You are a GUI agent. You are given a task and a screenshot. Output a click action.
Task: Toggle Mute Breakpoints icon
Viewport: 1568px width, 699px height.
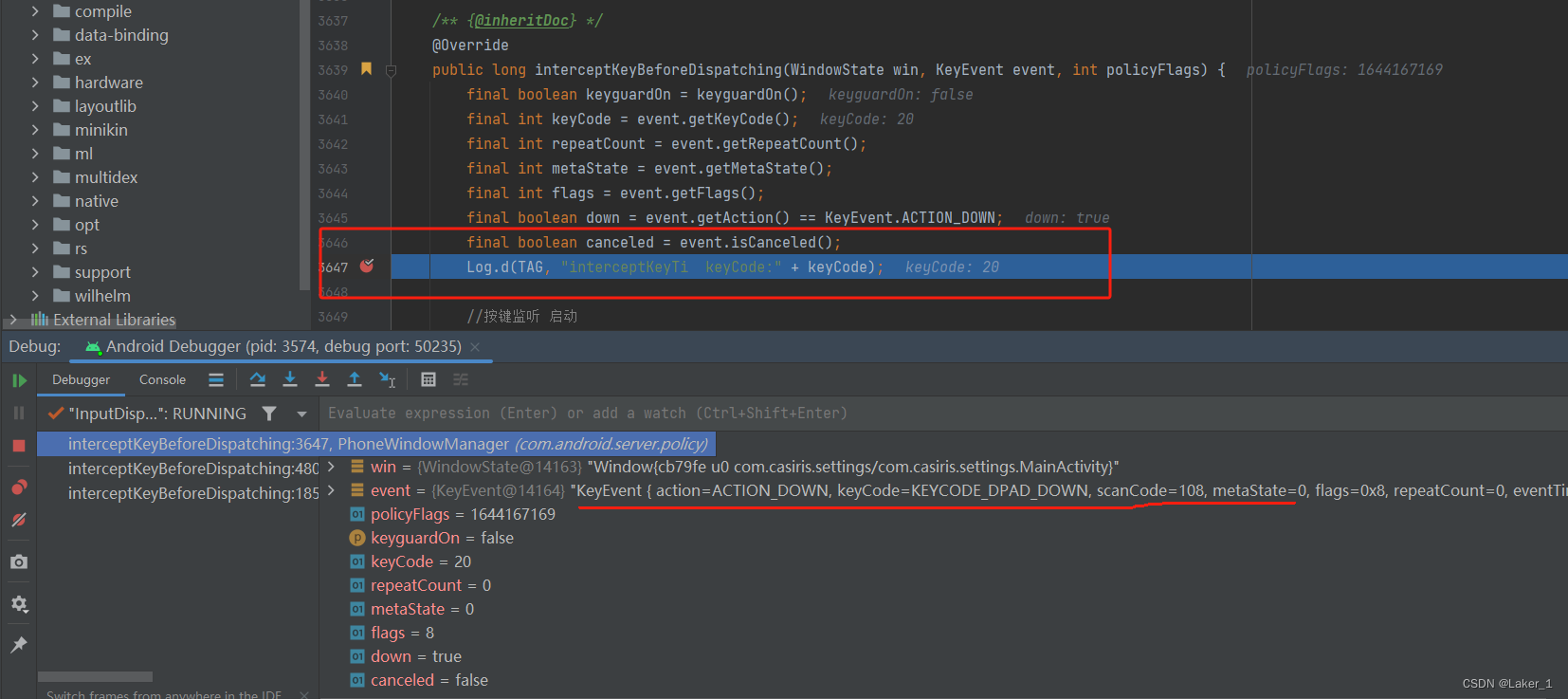[19, 520]
